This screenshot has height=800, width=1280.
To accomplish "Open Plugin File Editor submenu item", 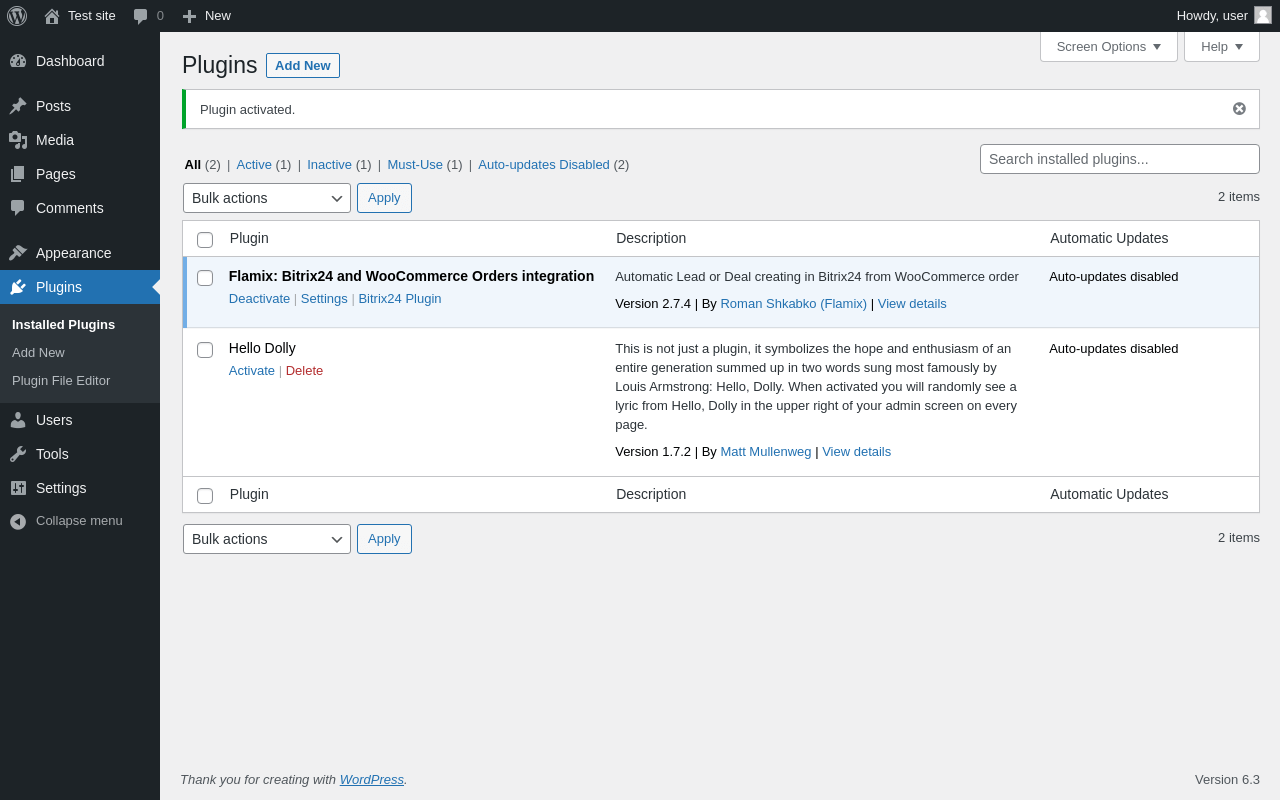I will click(x=61, y=381).
